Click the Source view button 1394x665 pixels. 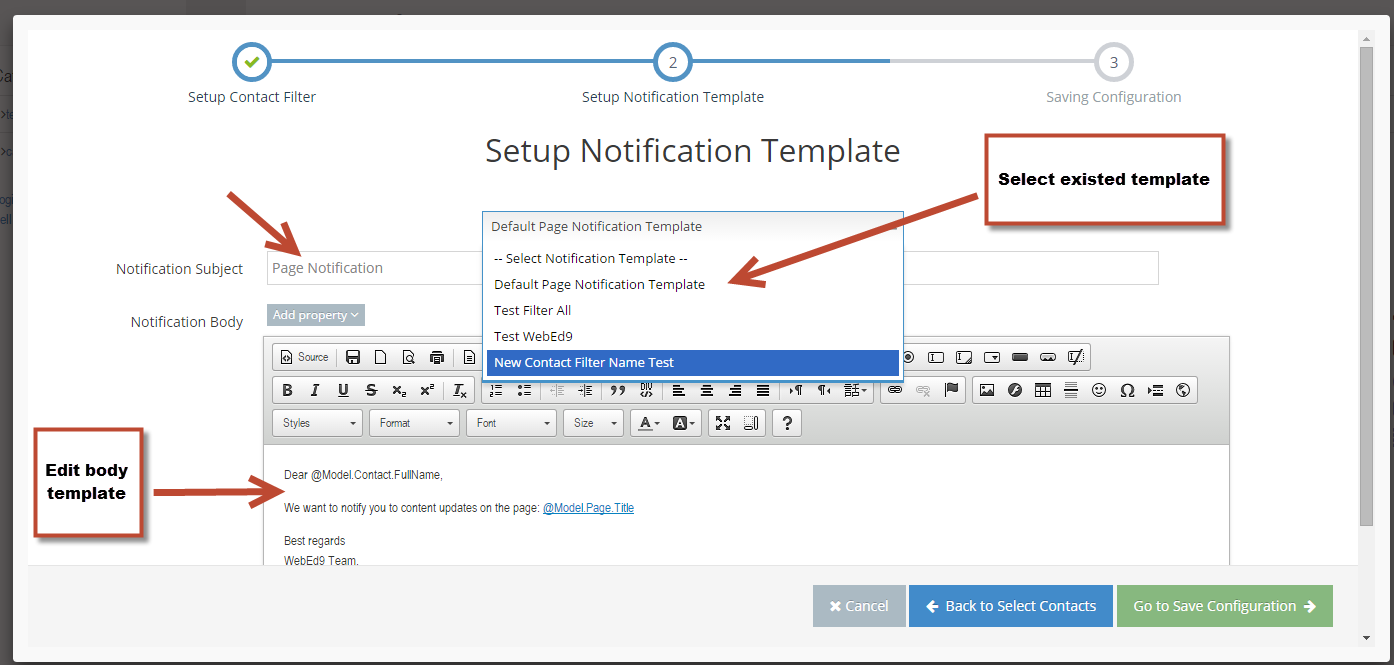(x=304, y=357)
